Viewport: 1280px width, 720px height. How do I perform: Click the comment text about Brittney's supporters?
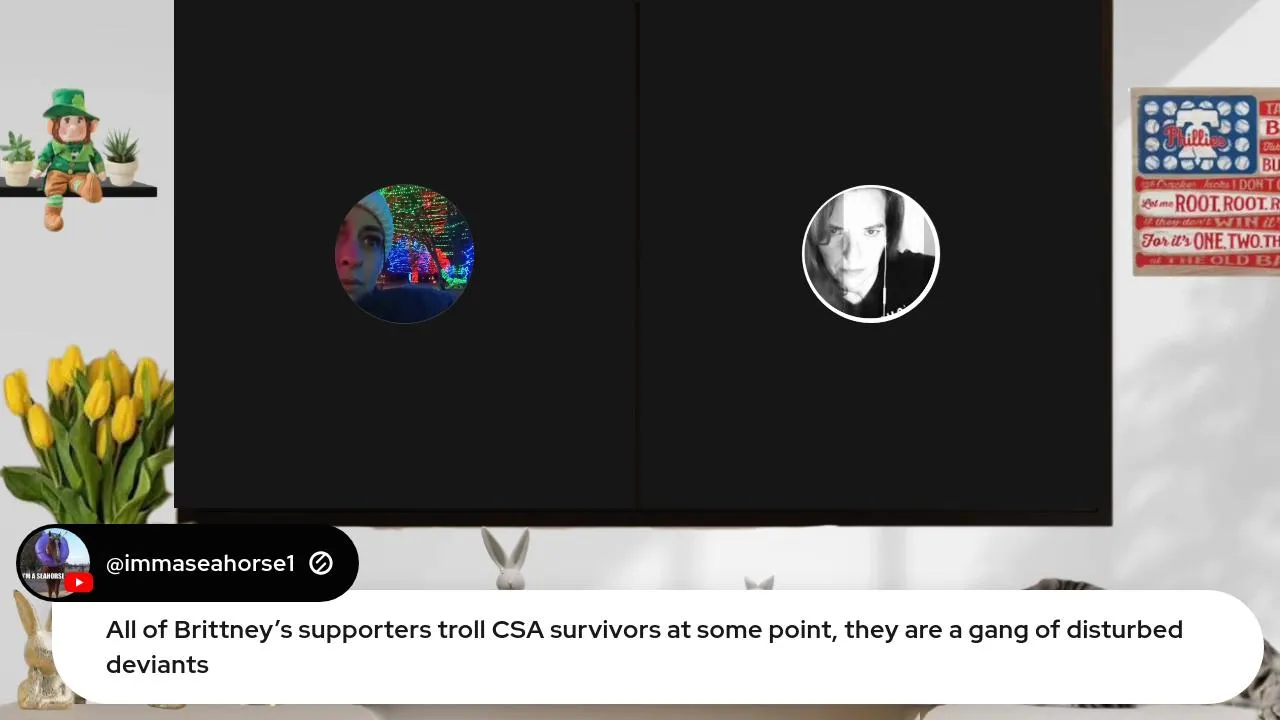coord(644,647)
